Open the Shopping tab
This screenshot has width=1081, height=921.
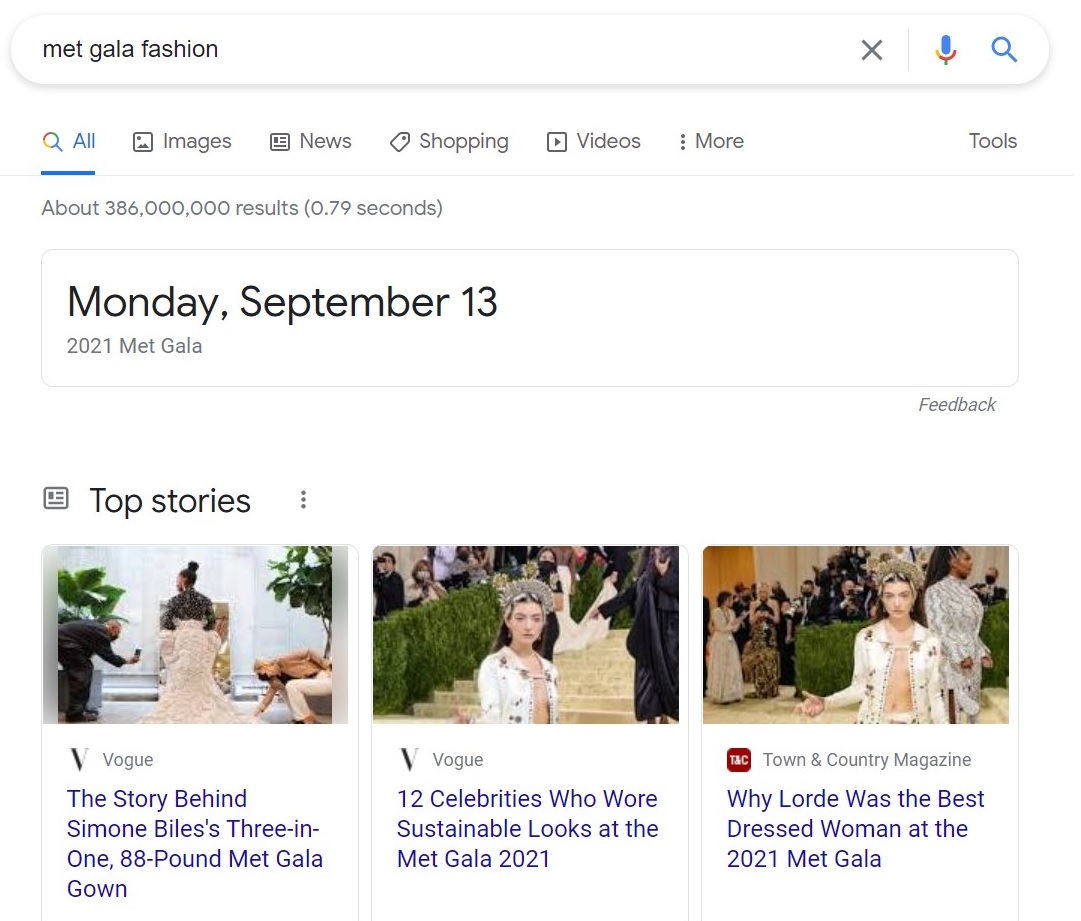[449, 141]
